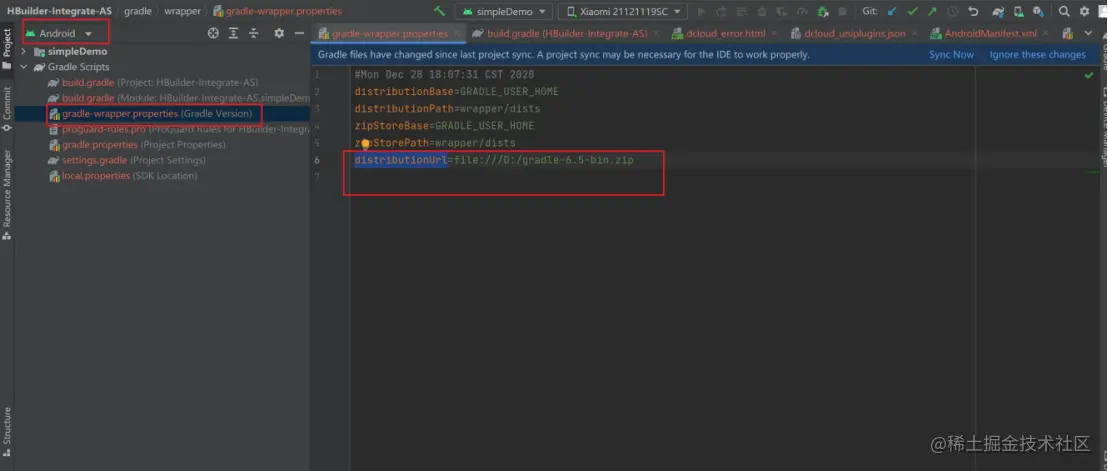Click distributionBase=GRADLE_USER_HOME line
This screenshot has width=1108, height=471.
(456, 92)
